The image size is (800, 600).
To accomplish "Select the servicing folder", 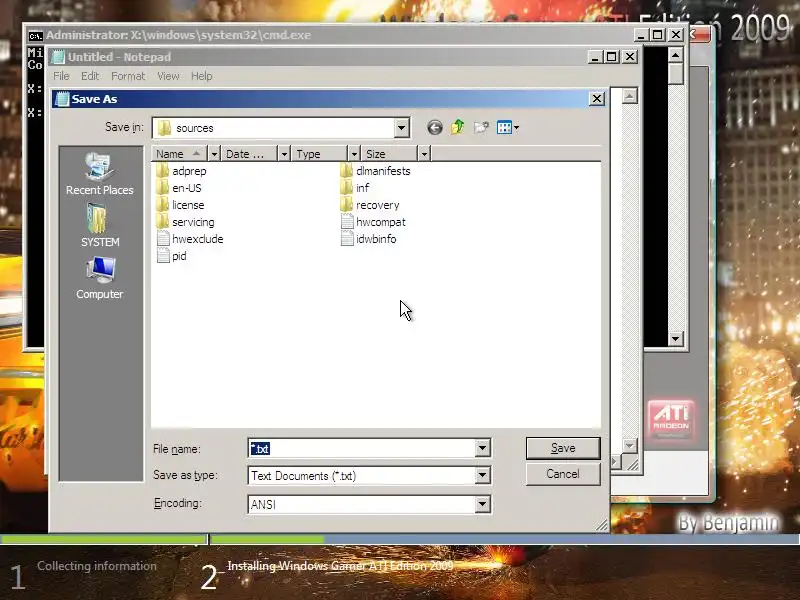I will (185, 222).
